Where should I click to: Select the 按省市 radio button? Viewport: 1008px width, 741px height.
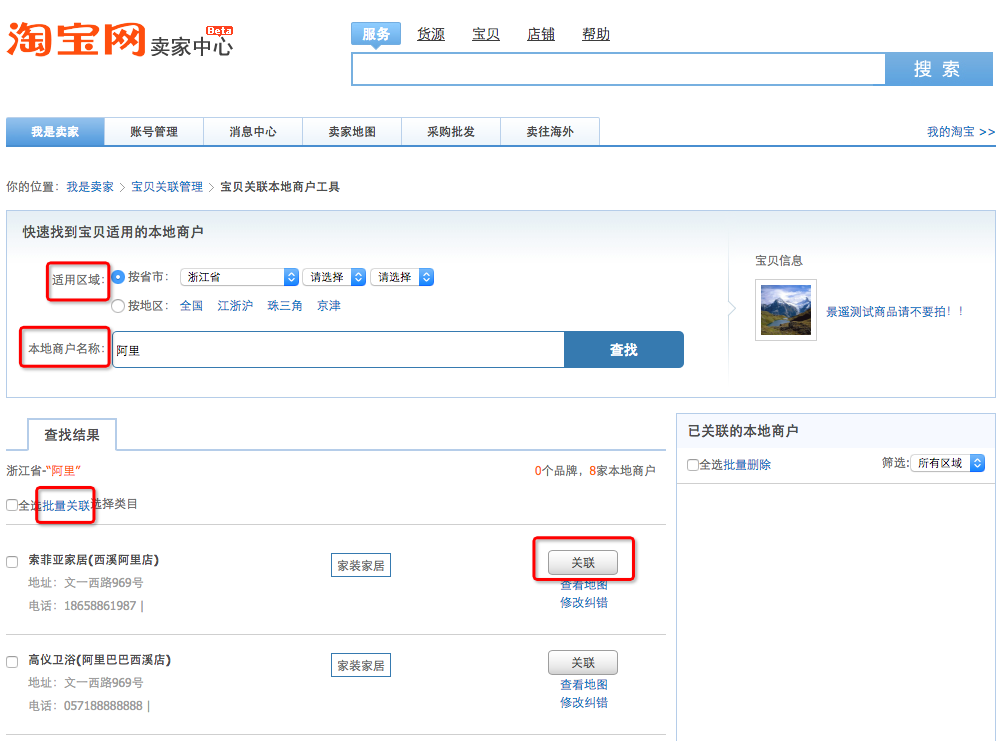[x=118, y=277]
